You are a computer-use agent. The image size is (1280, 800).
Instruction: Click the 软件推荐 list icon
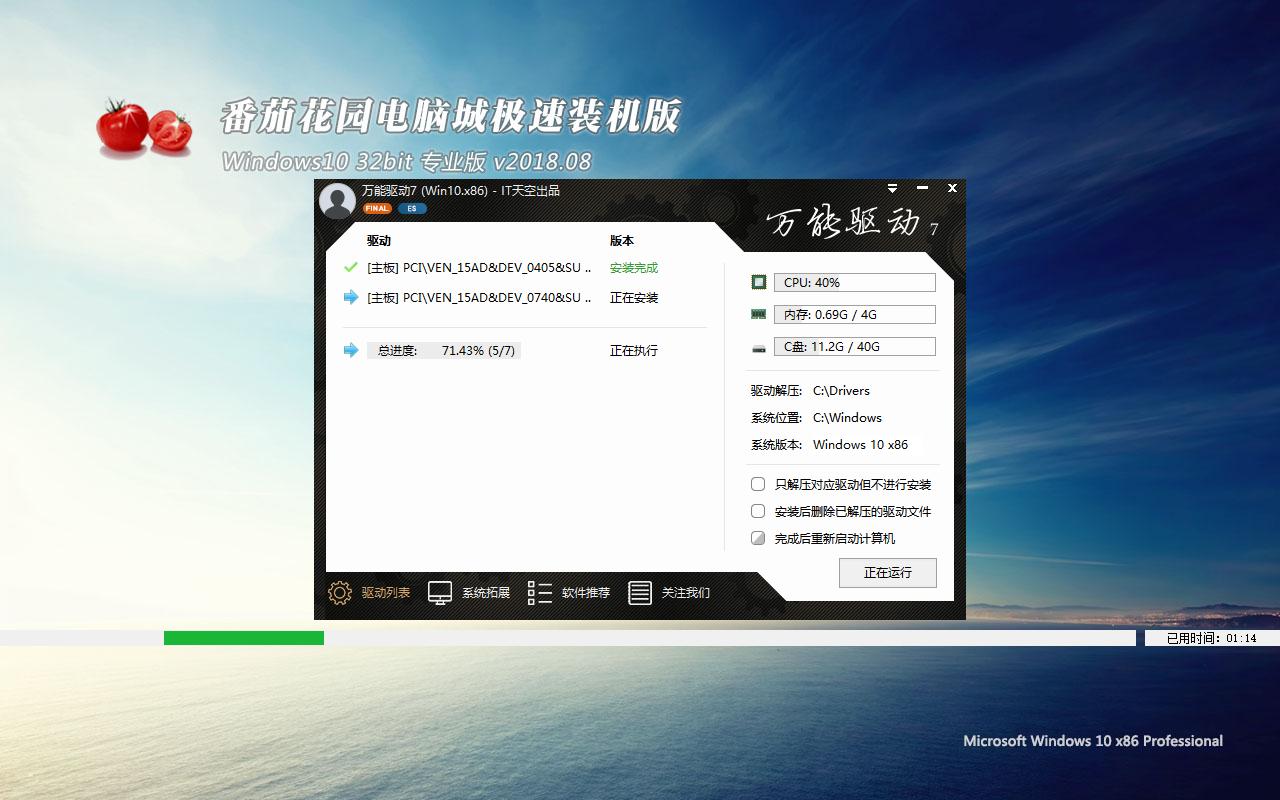(538, 592)
